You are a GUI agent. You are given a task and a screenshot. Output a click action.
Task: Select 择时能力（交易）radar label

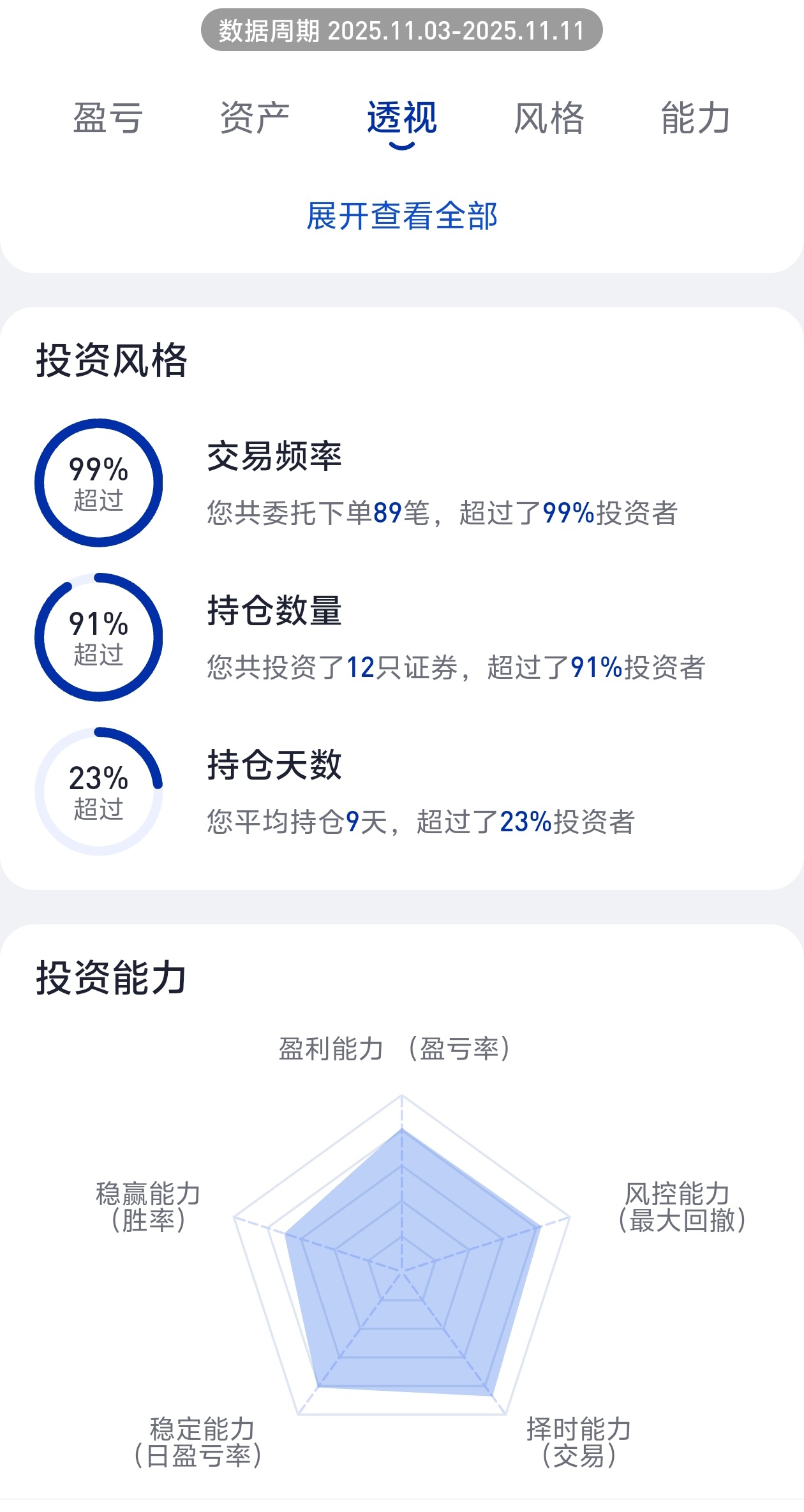coord(579,1442)
